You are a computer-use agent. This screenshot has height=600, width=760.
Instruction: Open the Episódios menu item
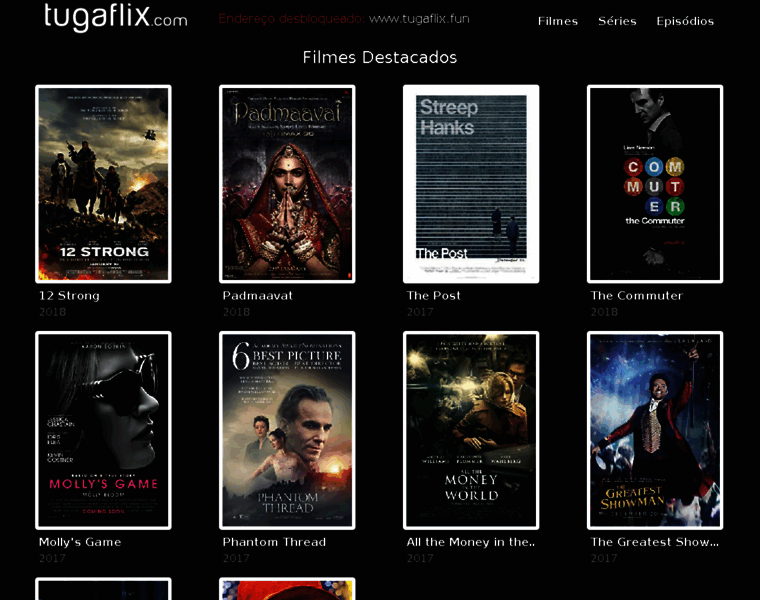pyautogui.click(x=685, y=21)
